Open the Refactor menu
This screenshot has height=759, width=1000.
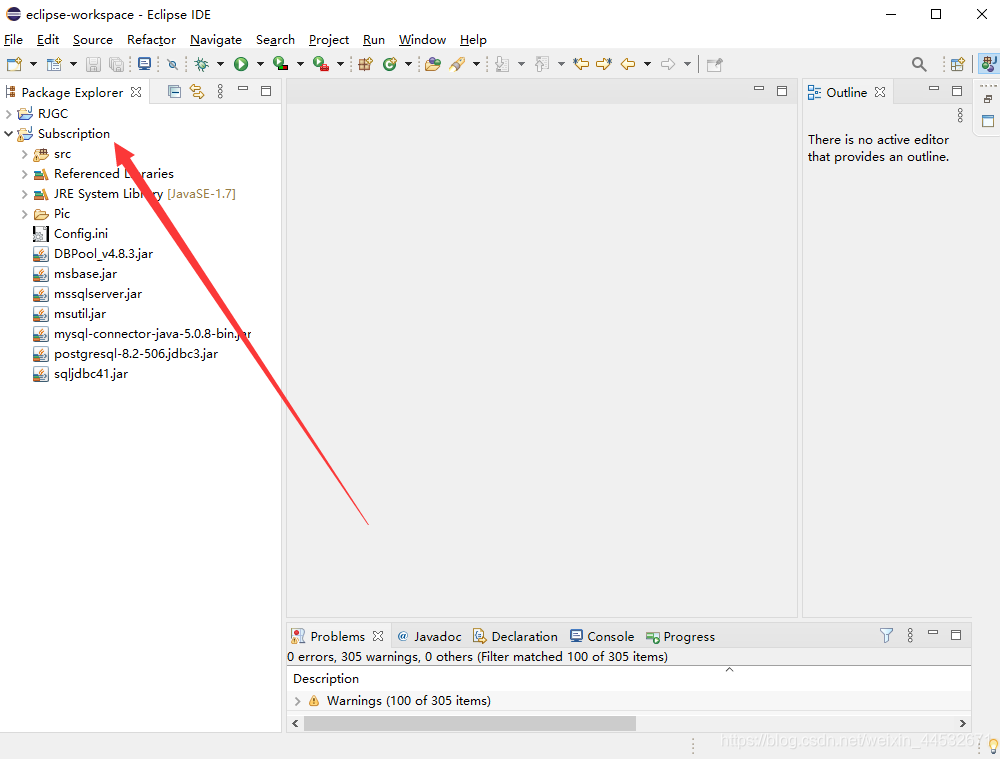click(x=151, y=40)
